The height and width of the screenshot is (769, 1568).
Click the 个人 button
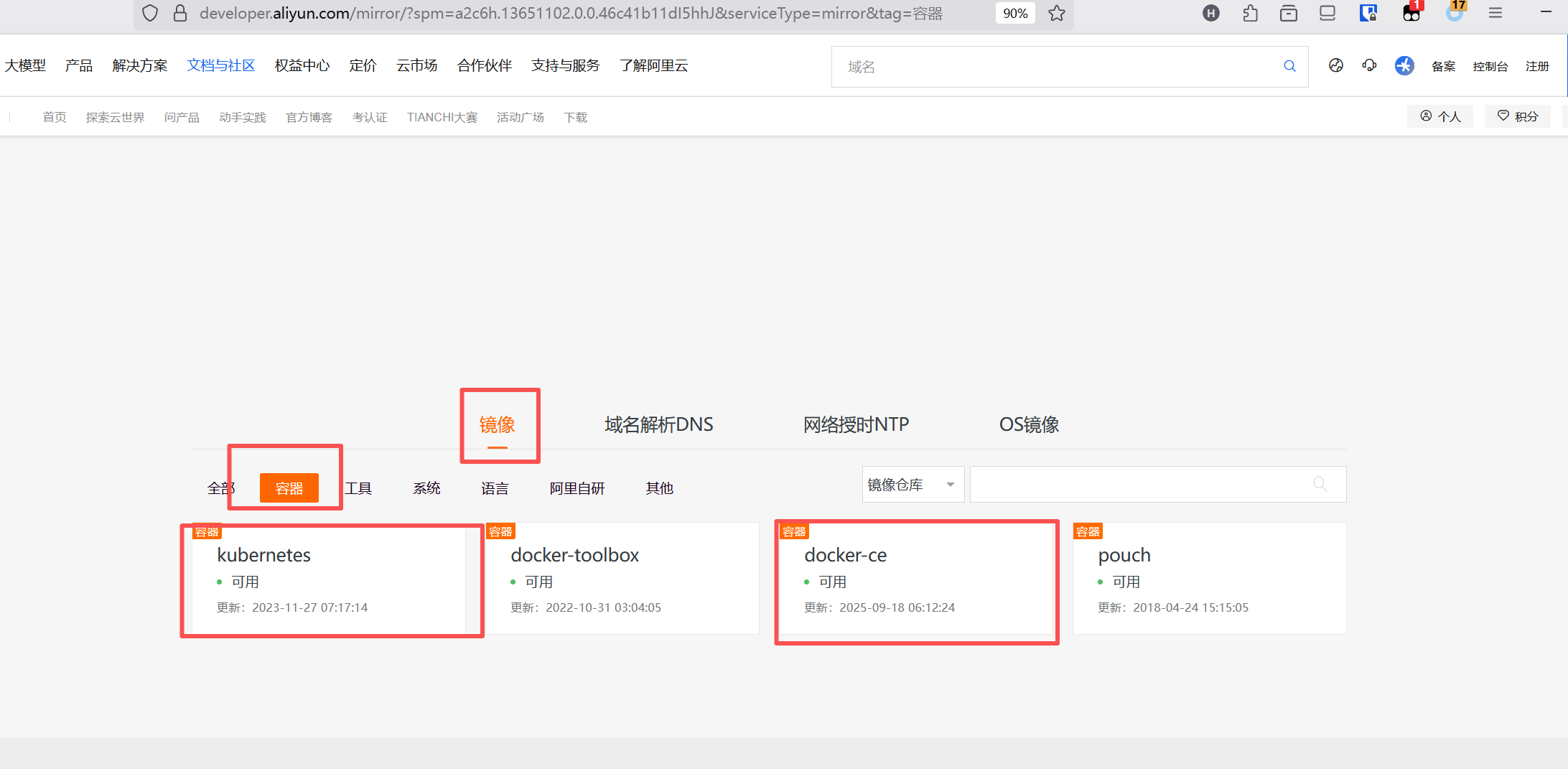pos(1440,116)
